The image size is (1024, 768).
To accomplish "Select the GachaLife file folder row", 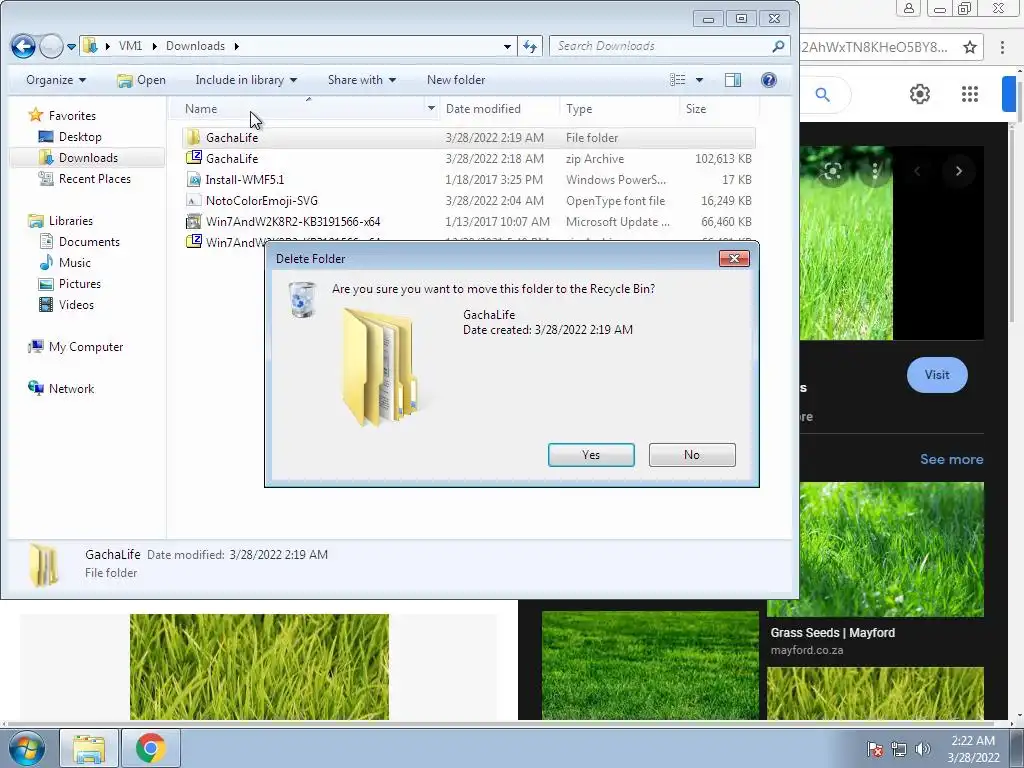I will pos(468,138).
